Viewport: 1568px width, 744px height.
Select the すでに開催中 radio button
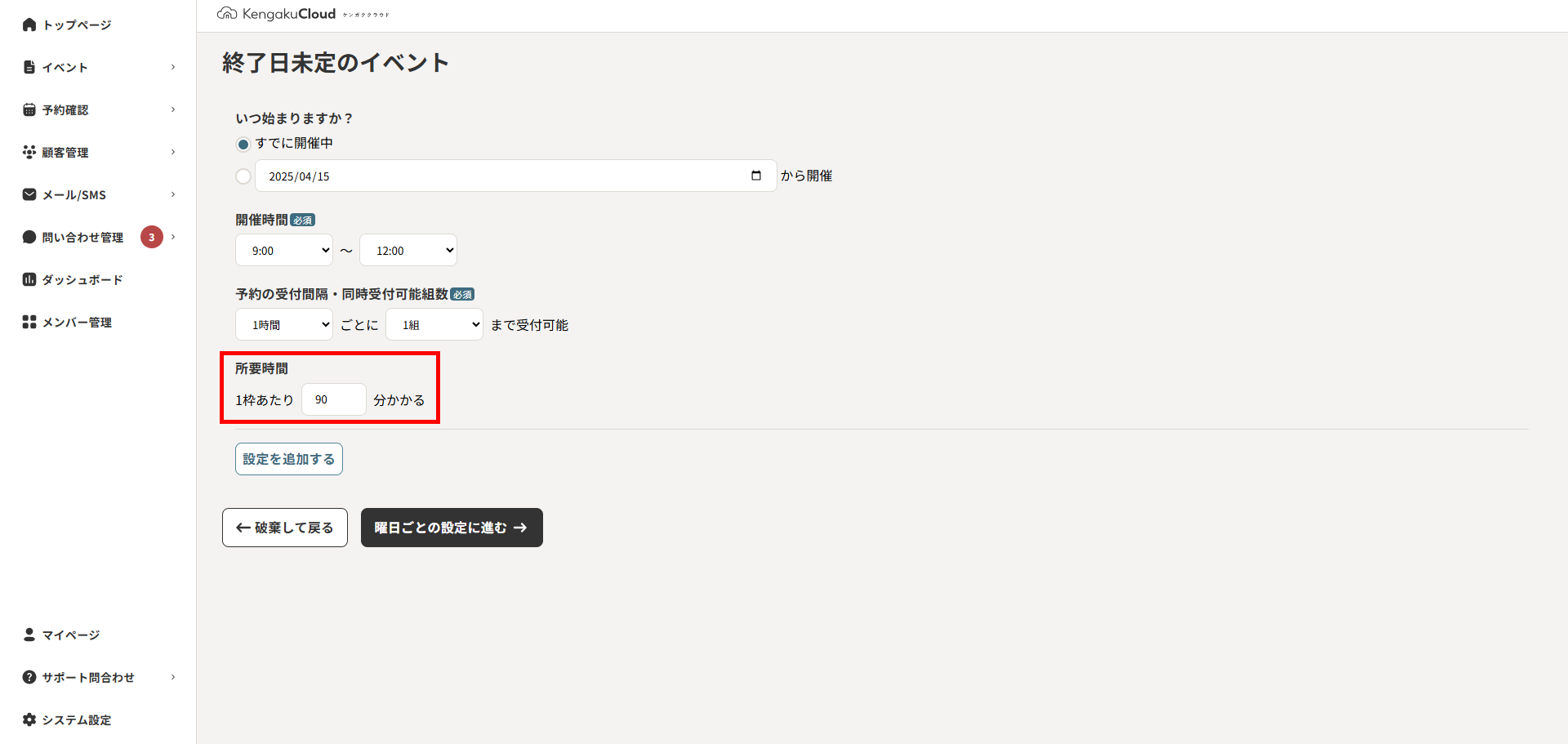tap(243, 145)
